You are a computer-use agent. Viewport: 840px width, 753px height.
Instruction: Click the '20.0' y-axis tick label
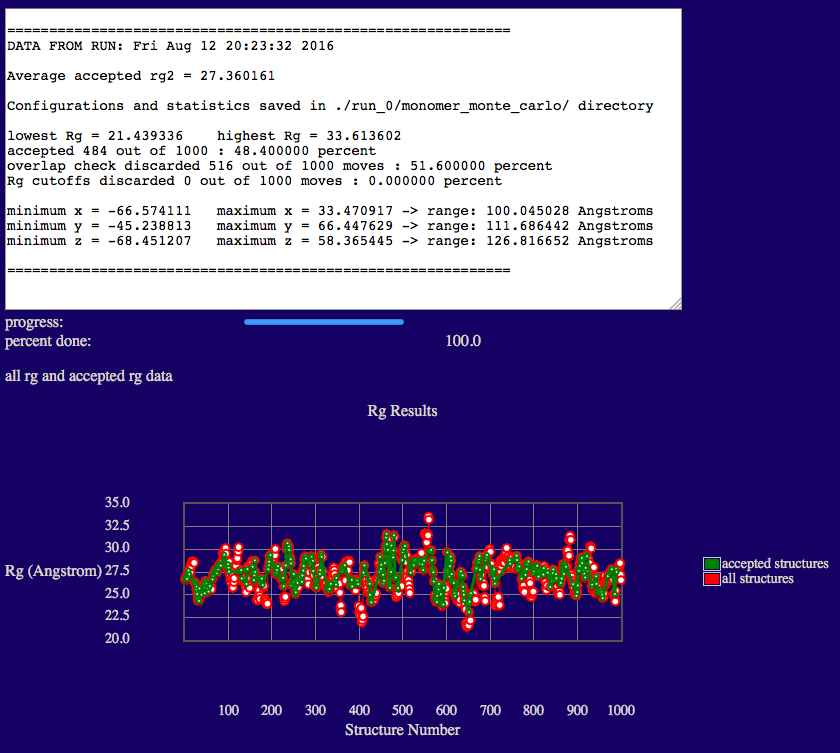click(x=117, y=638)
